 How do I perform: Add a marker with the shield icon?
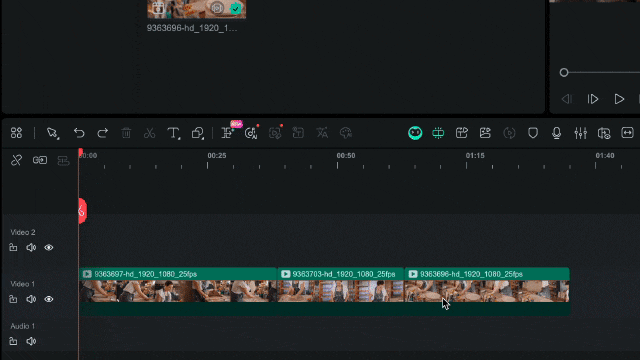533,133
